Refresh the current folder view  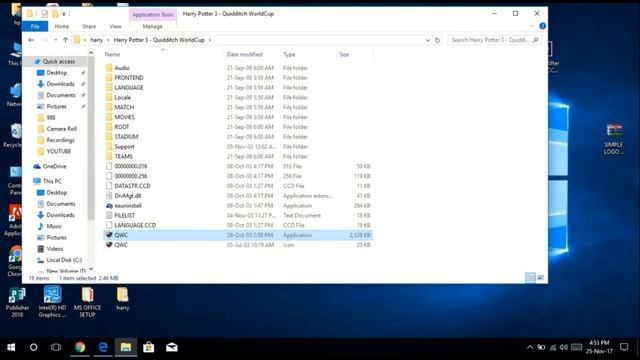(x=437, y=40)
